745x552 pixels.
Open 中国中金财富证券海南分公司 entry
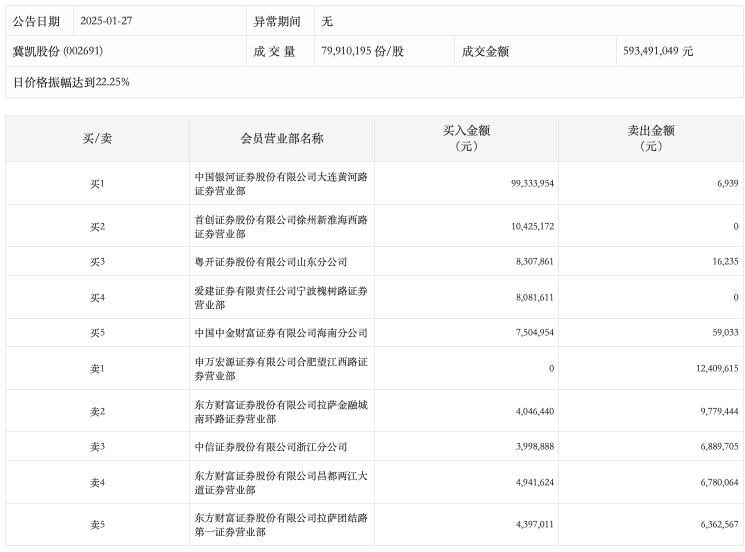[282, 333]
